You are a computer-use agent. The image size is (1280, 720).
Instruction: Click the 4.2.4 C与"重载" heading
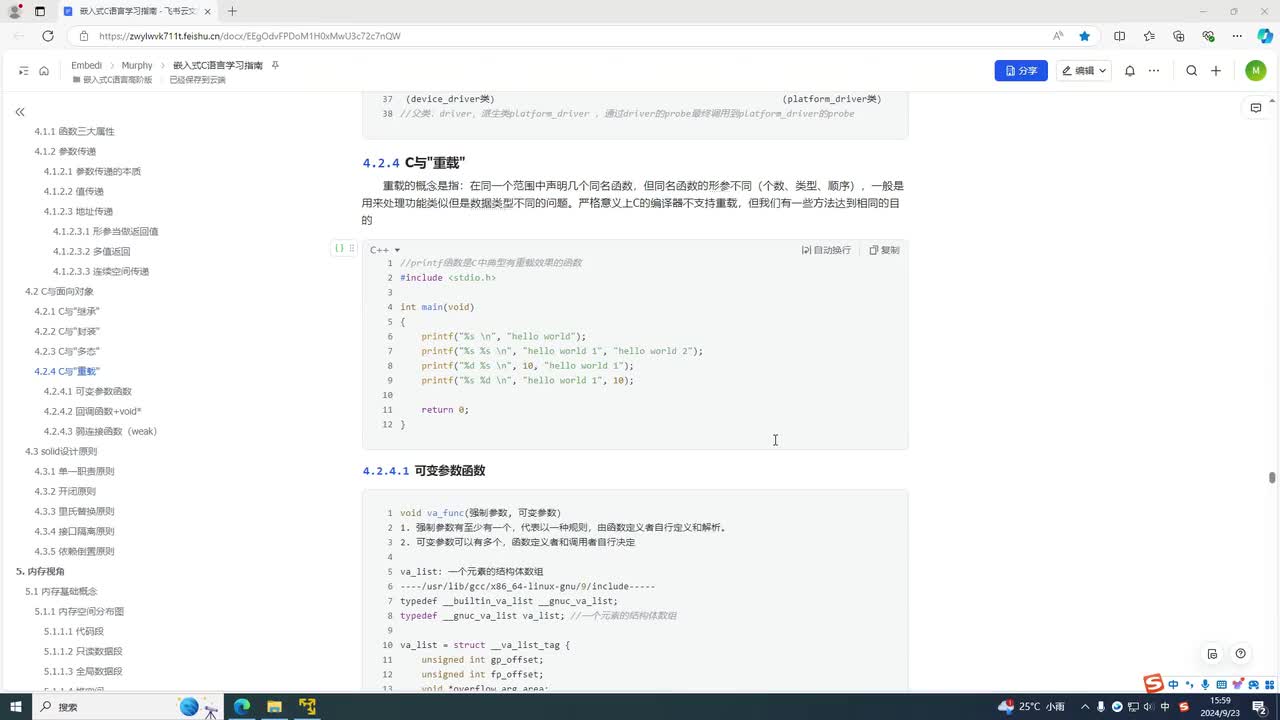coord(414,163)
